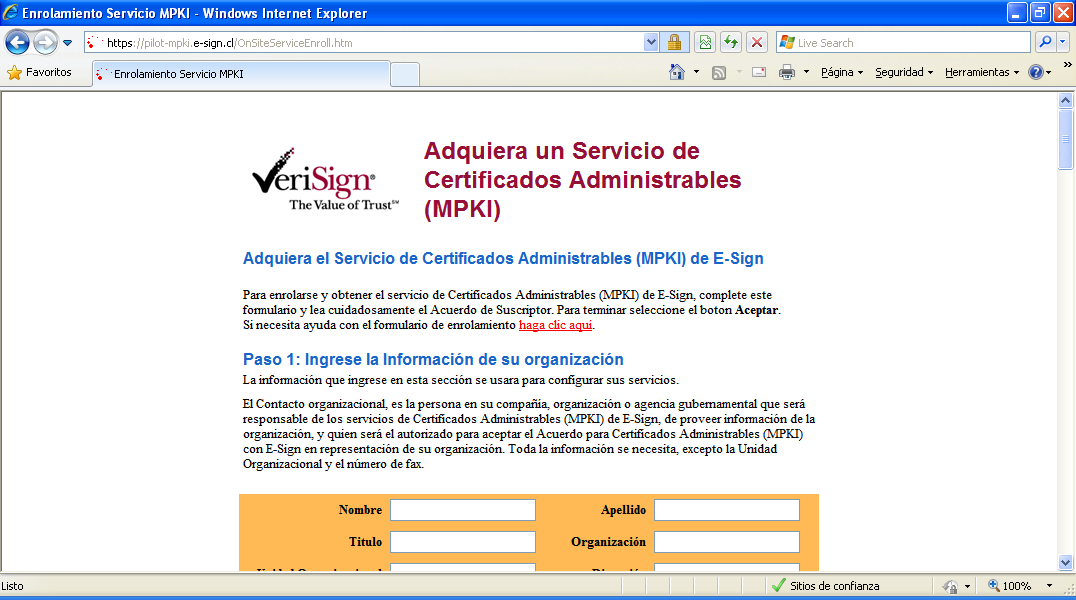Click the security padlock icon in address bar

tap(674, 43)
